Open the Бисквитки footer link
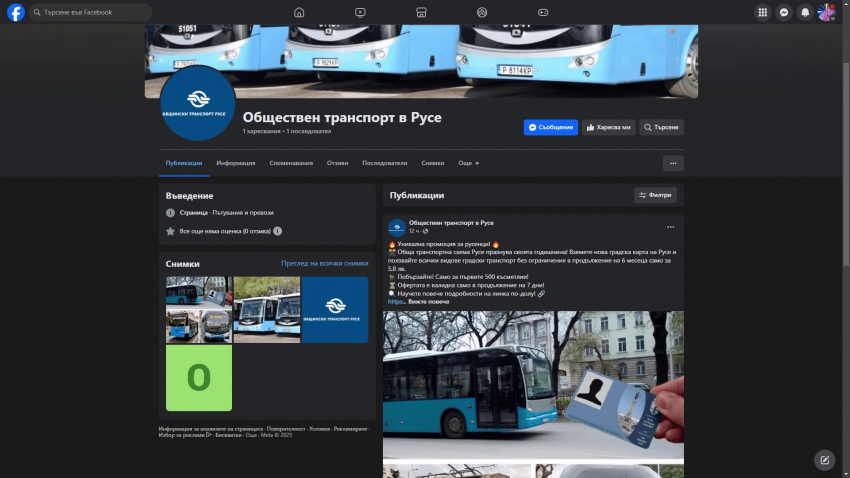The image size is (850, 478). [228, 435]
